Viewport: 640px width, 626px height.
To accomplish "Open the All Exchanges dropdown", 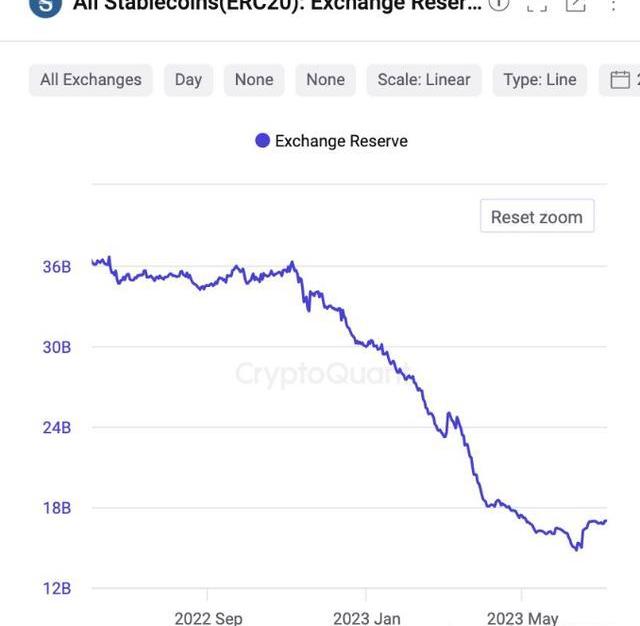I will (91, 80).
